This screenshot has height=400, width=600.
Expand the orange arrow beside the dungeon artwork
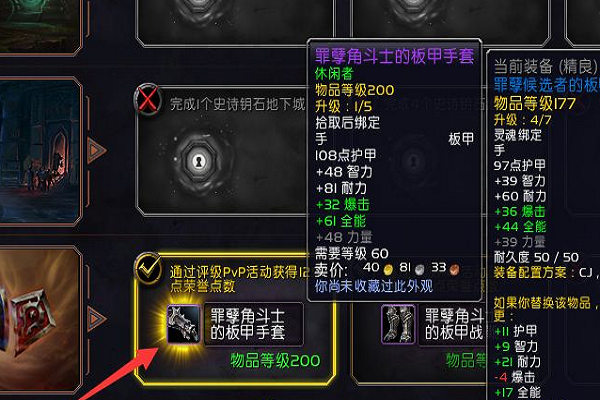[96, 150]
